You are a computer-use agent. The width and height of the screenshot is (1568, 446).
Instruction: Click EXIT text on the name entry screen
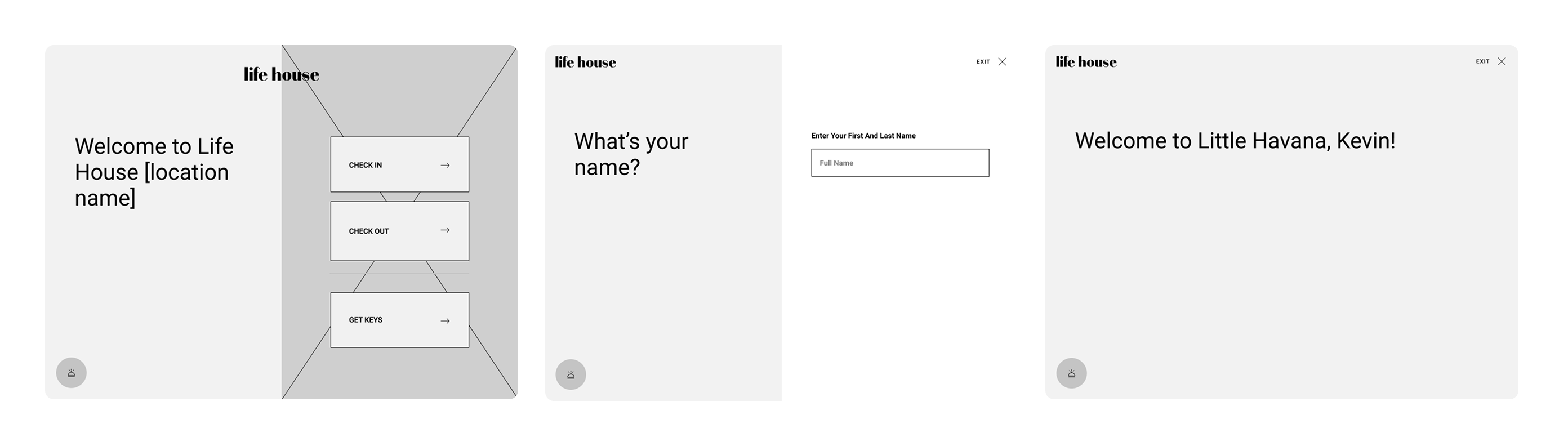pos(983,61)
